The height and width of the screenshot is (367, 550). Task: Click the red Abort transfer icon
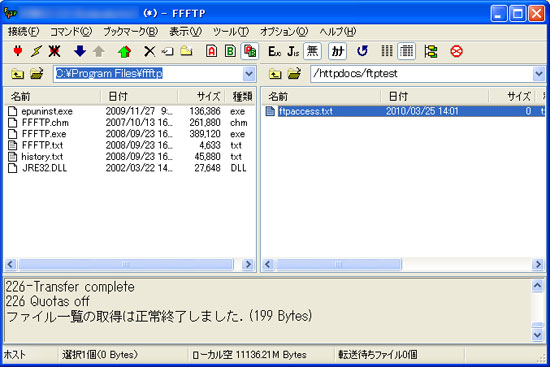[x=456, y=51]
